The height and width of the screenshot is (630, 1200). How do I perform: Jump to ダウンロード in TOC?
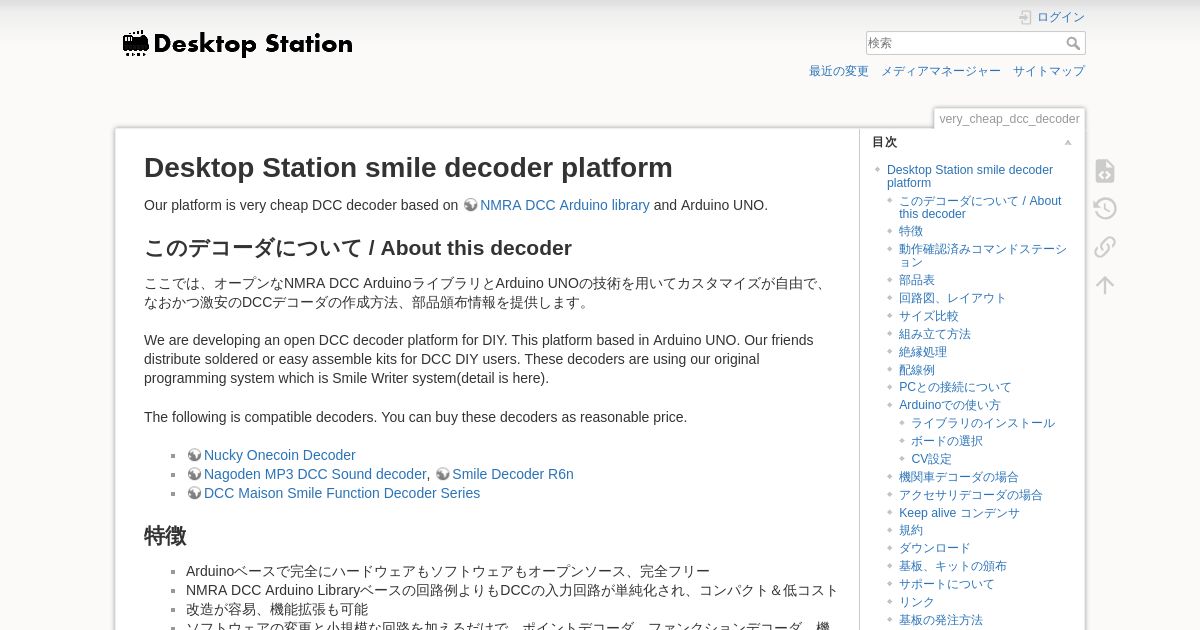click(935, 548)
